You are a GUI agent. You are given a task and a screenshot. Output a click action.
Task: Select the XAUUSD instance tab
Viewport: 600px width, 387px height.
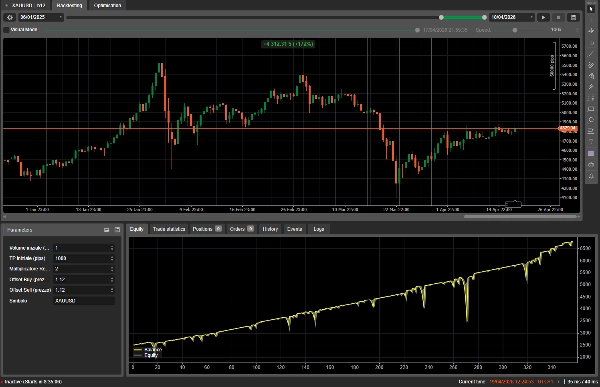(26, 5)
